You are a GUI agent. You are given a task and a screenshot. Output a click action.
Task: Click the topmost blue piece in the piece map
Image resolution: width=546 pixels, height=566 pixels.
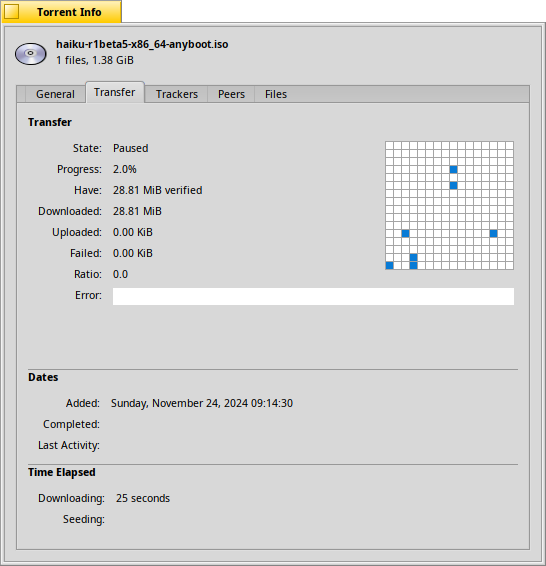[454, 169]
